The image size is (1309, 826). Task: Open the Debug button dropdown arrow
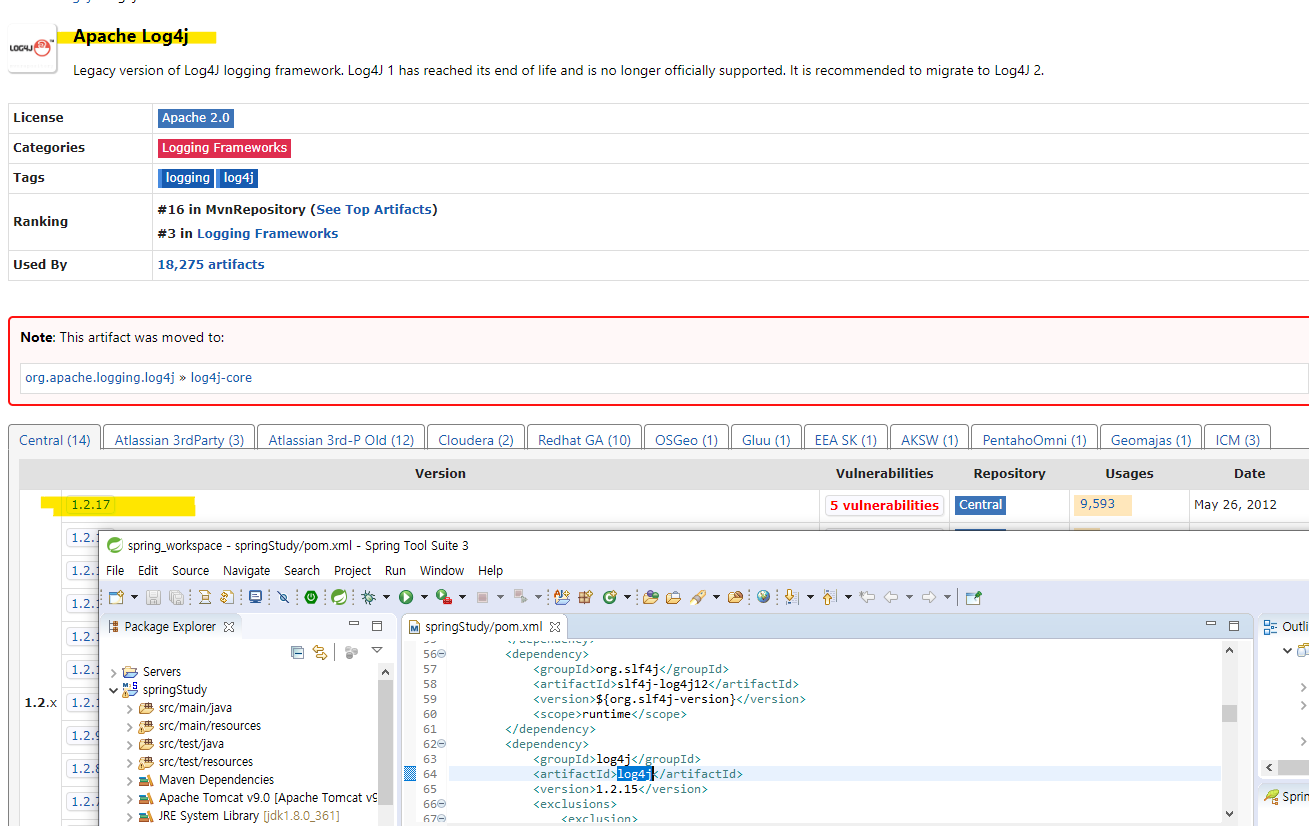[386, 597]
